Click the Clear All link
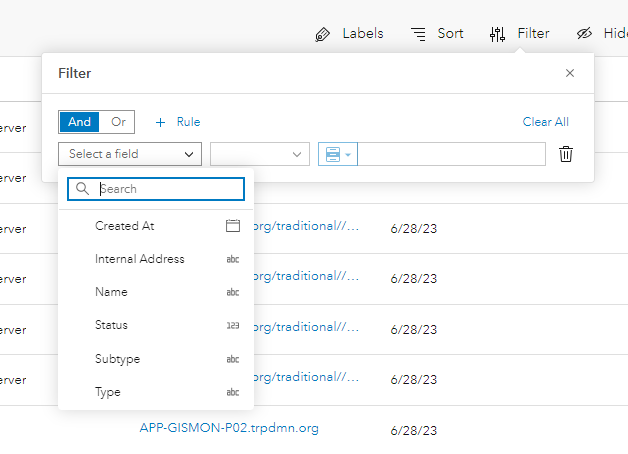 [x=545, y=122]
